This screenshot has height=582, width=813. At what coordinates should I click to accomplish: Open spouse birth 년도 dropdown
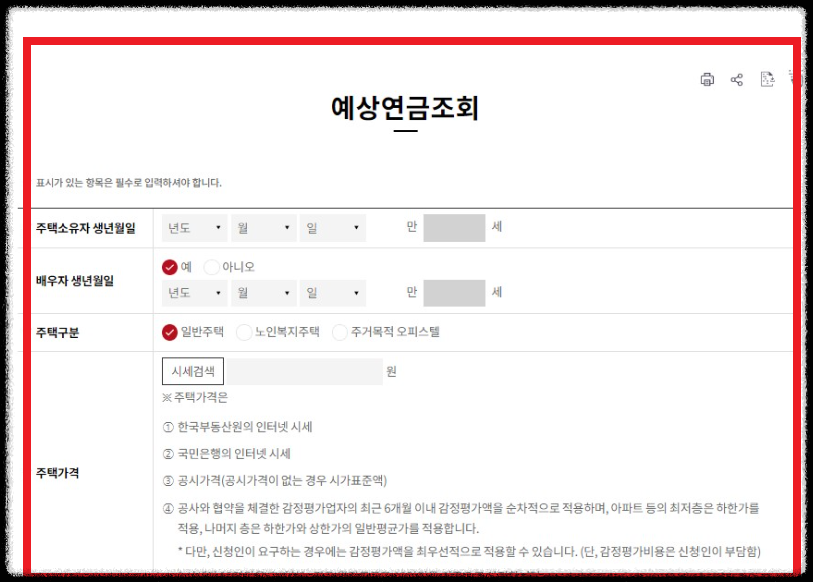[x=194, y=293]
